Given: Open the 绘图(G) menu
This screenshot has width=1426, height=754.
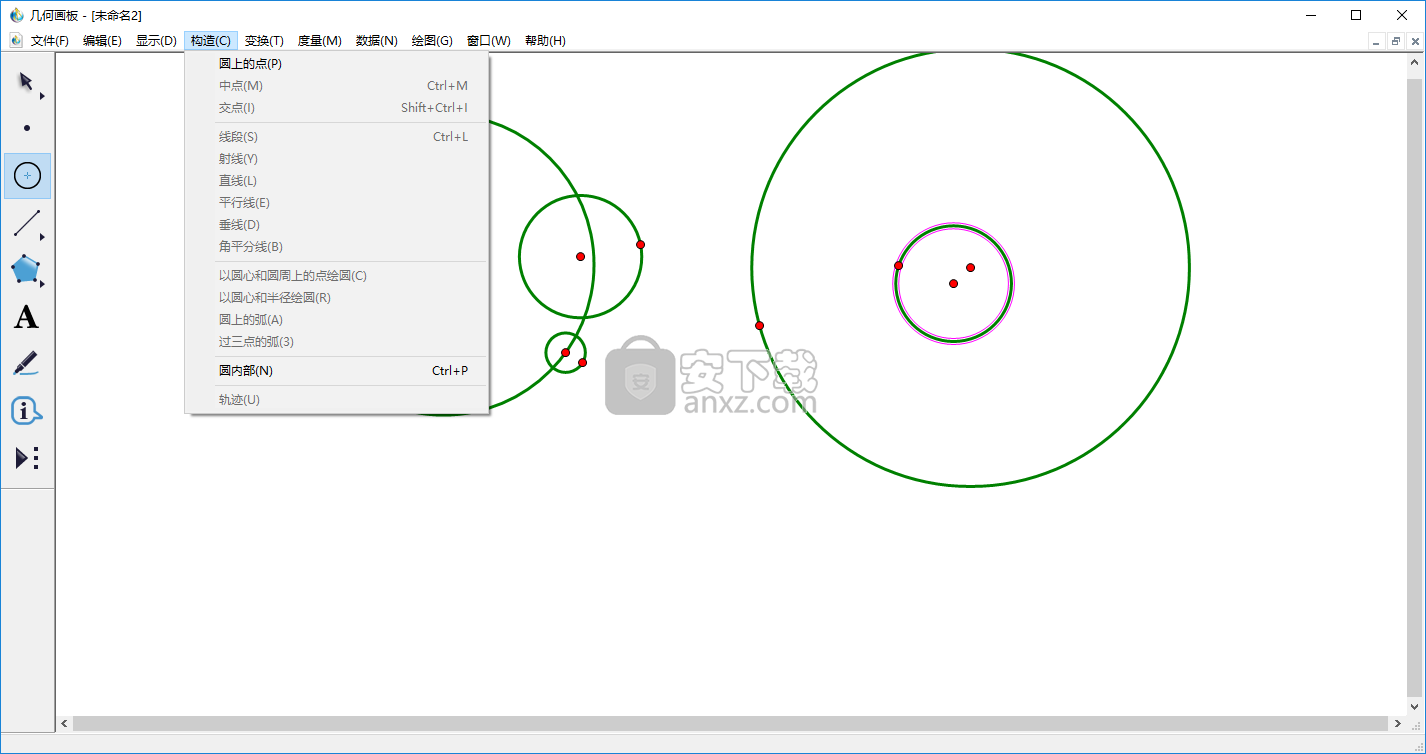Looking at the screenshot, I should pos(432,41).
